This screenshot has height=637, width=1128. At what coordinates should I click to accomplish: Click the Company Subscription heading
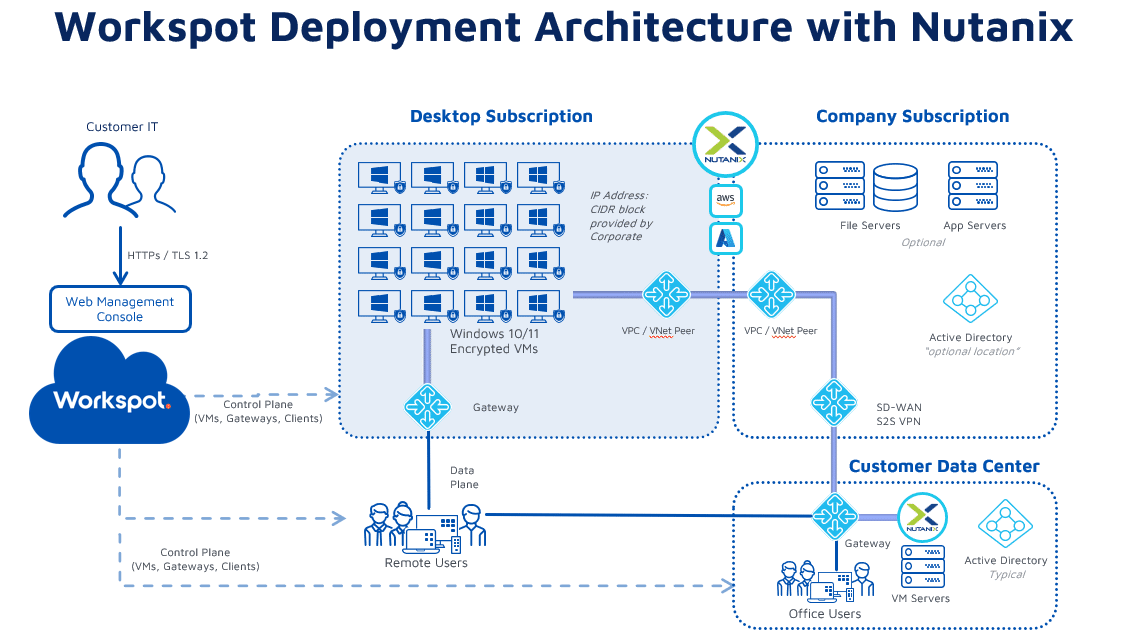pyautogui.click(x=912, y=117)
